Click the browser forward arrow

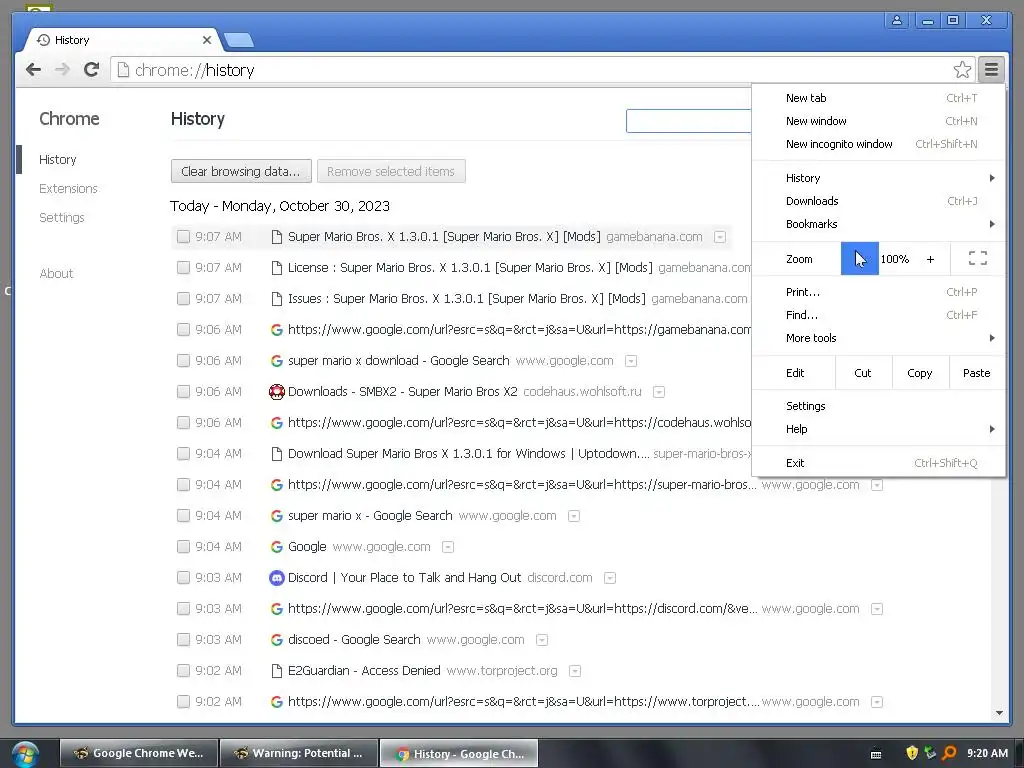tap(62, 70)
